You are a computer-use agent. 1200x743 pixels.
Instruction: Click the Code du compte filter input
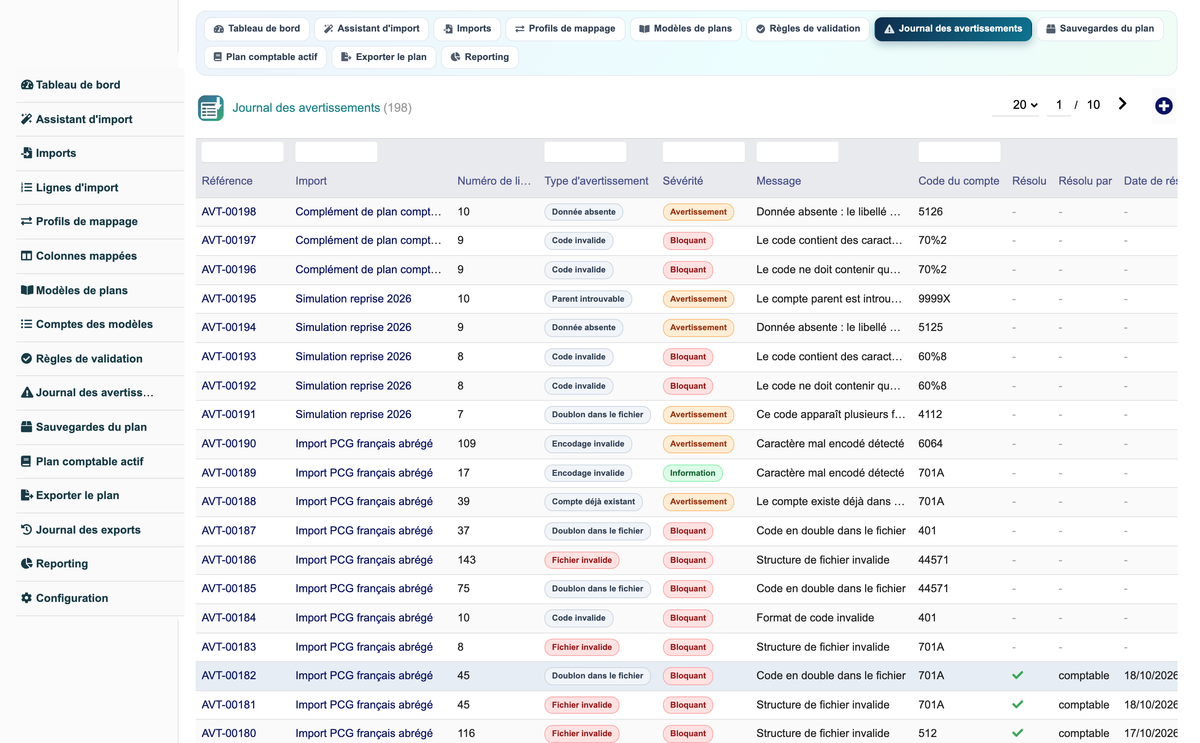click(960, 152)
